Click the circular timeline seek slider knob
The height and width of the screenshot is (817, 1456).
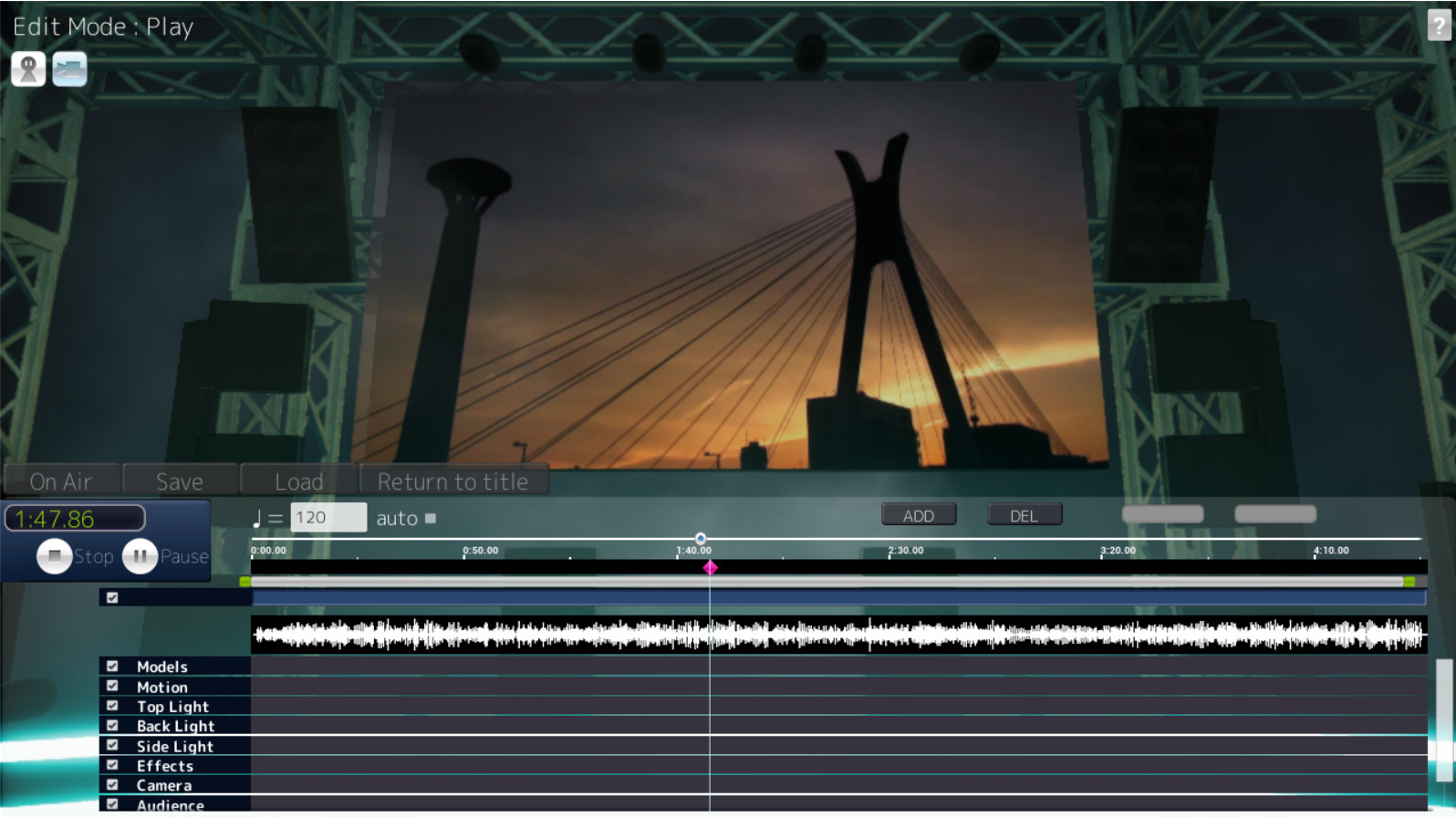point(701,539)
